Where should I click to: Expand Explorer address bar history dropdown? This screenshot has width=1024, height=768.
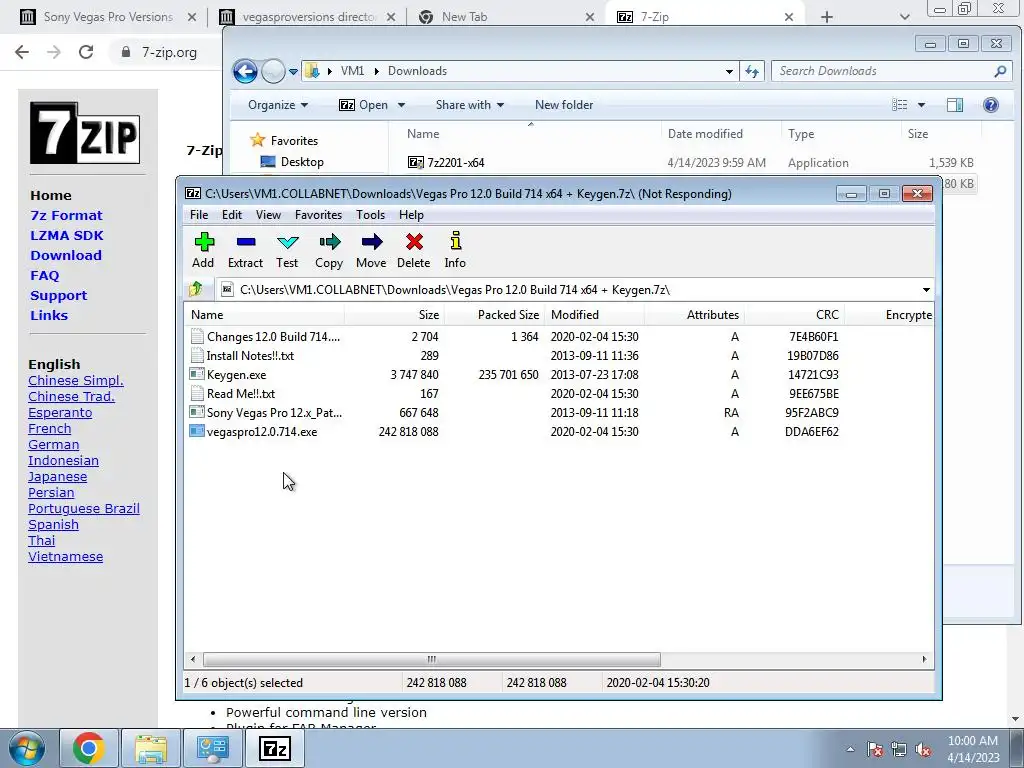coord(729,71)
